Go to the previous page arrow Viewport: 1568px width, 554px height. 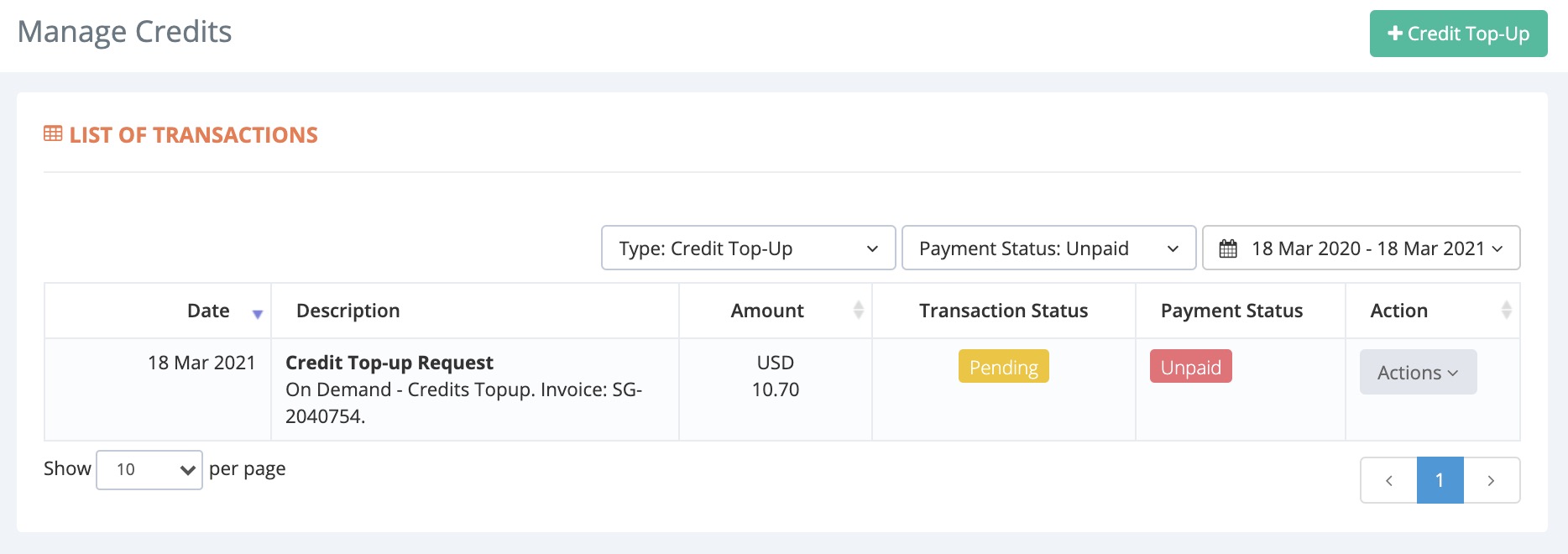1389,481
